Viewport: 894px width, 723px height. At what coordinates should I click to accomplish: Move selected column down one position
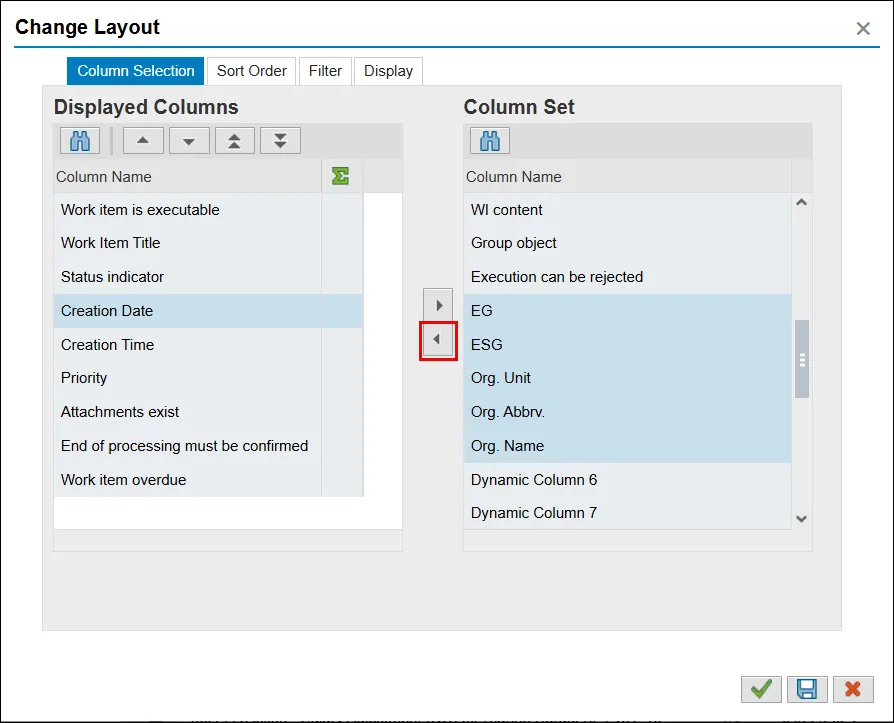[x=189, y=141]
